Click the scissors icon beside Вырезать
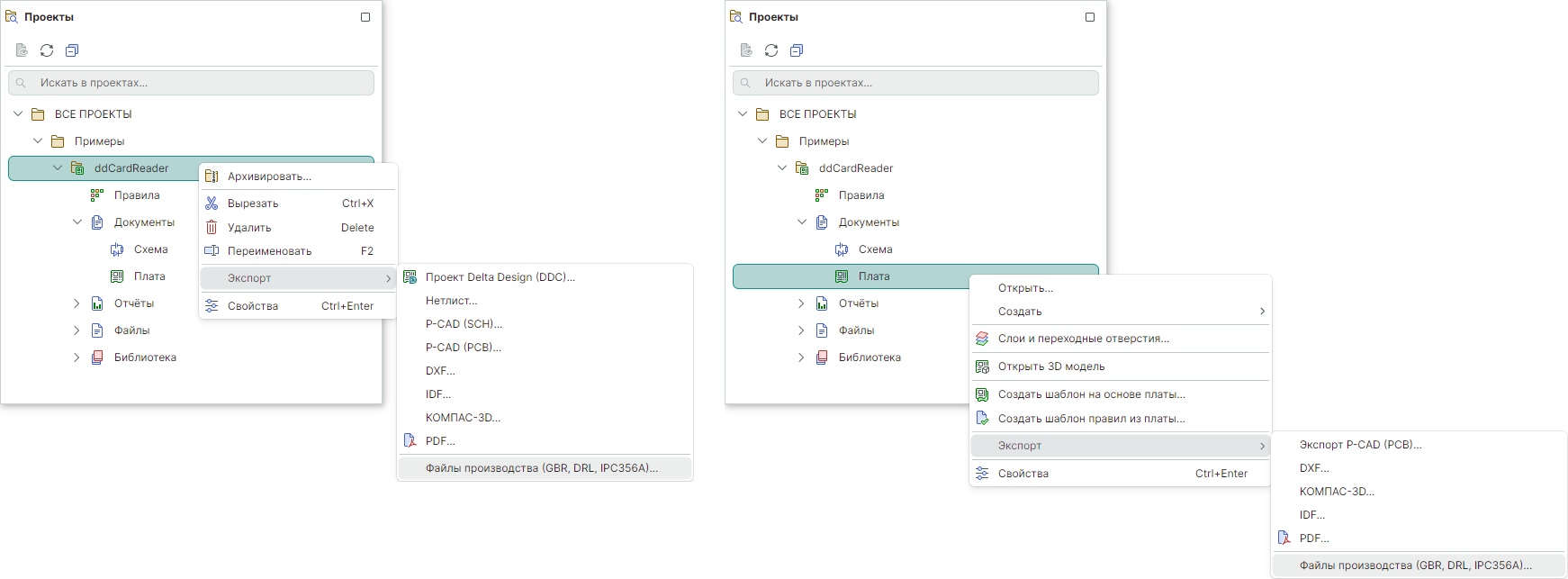This screenshot has width=1568, height=579. pos(212,204)
